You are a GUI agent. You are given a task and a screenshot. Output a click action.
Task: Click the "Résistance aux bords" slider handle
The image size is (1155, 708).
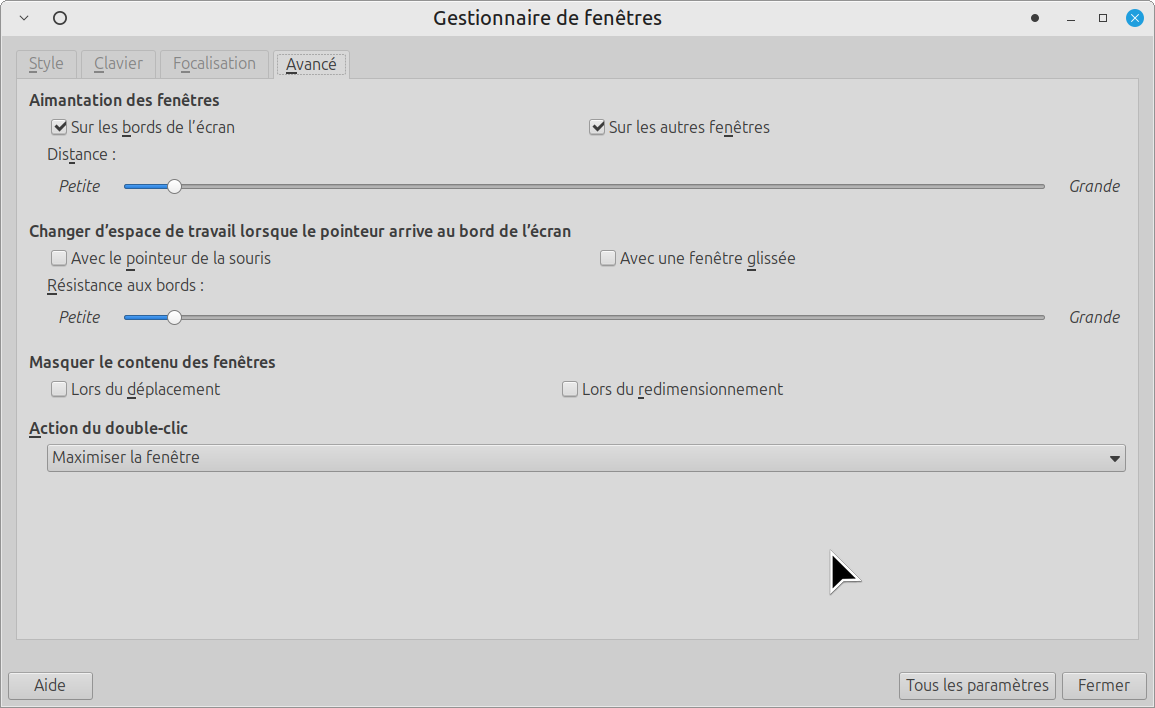(x=174, y=318)
